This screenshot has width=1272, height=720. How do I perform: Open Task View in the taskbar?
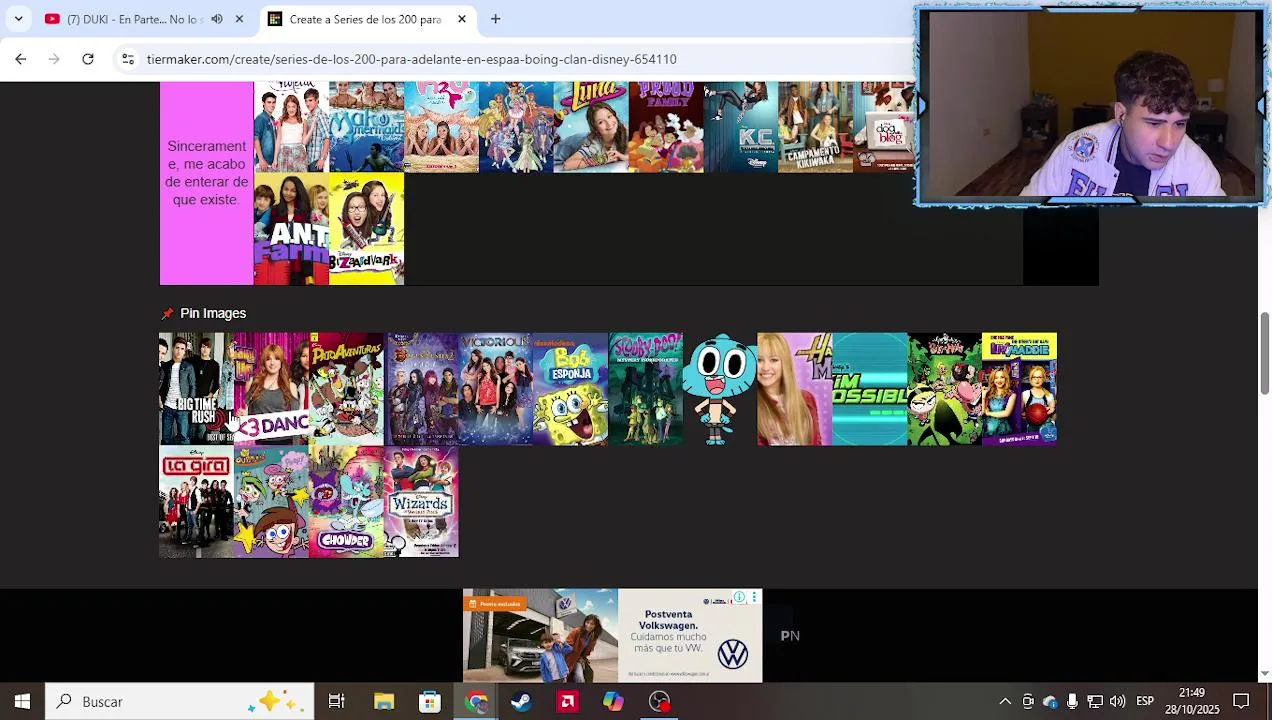click(337, 701)
